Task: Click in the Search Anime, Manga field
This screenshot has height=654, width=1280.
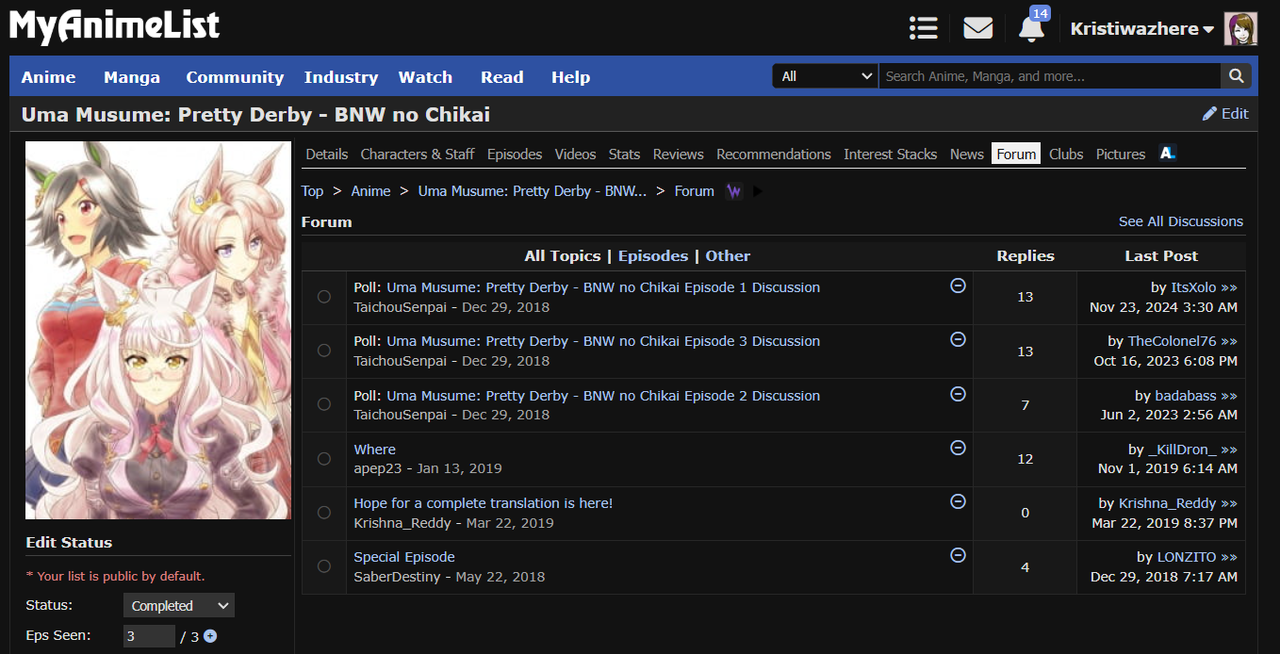Action: (1050, 76)
